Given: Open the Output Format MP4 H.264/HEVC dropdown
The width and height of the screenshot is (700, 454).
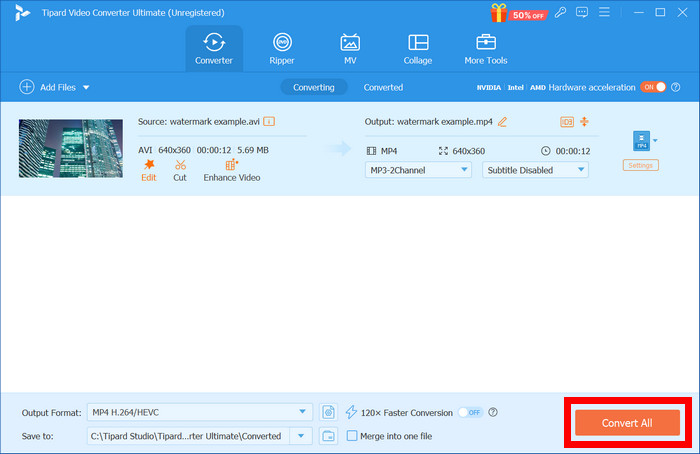Looking at the screenshot, I should click(200, 412).
